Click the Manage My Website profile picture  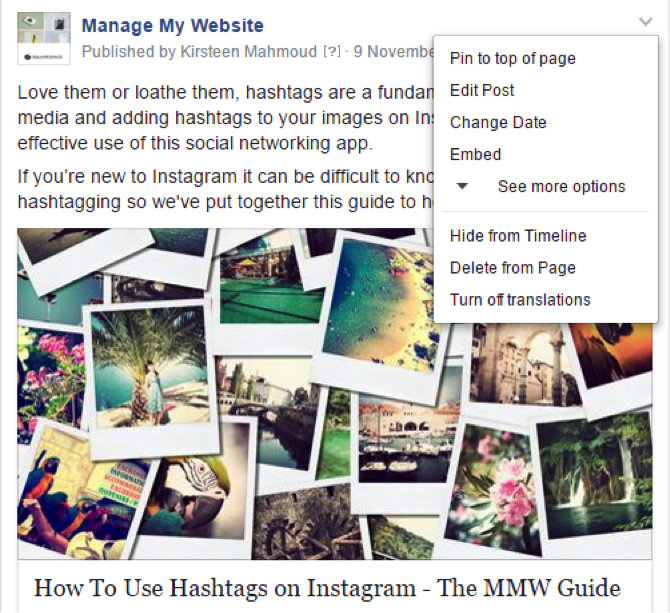coord(44,38)
